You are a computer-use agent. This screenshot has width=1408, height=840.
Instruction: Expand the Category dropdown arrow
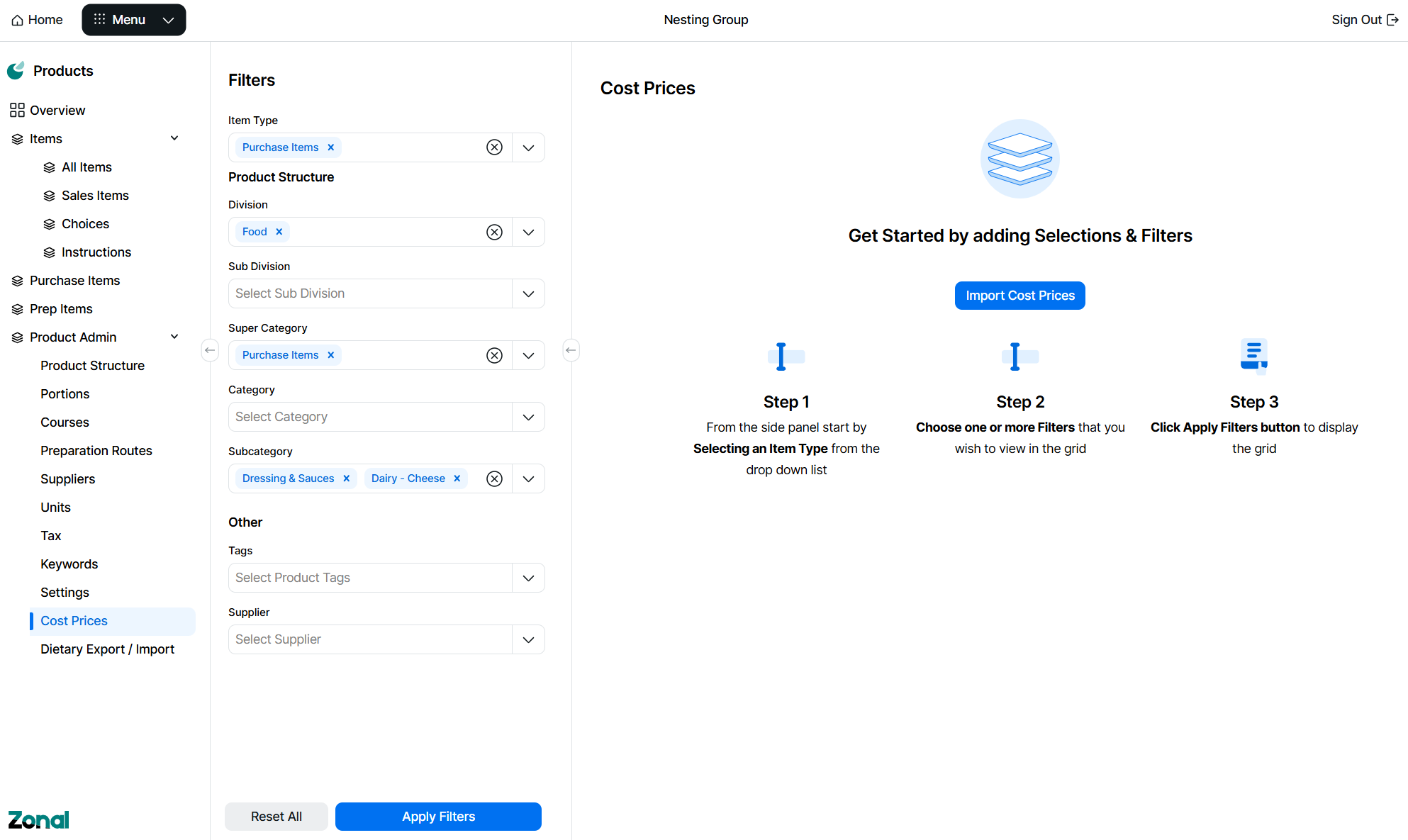pos(528,417)
